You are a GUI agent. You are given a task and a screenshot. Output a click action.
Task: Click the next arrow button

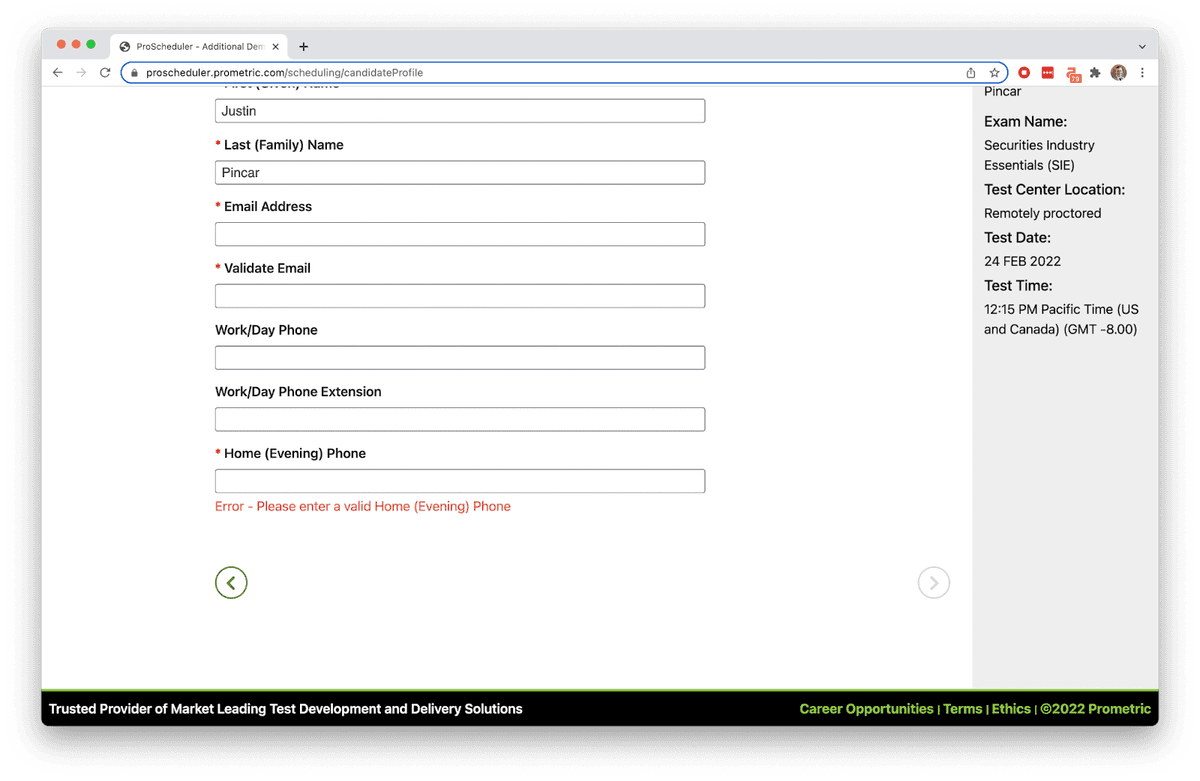[x=933, y=583]
